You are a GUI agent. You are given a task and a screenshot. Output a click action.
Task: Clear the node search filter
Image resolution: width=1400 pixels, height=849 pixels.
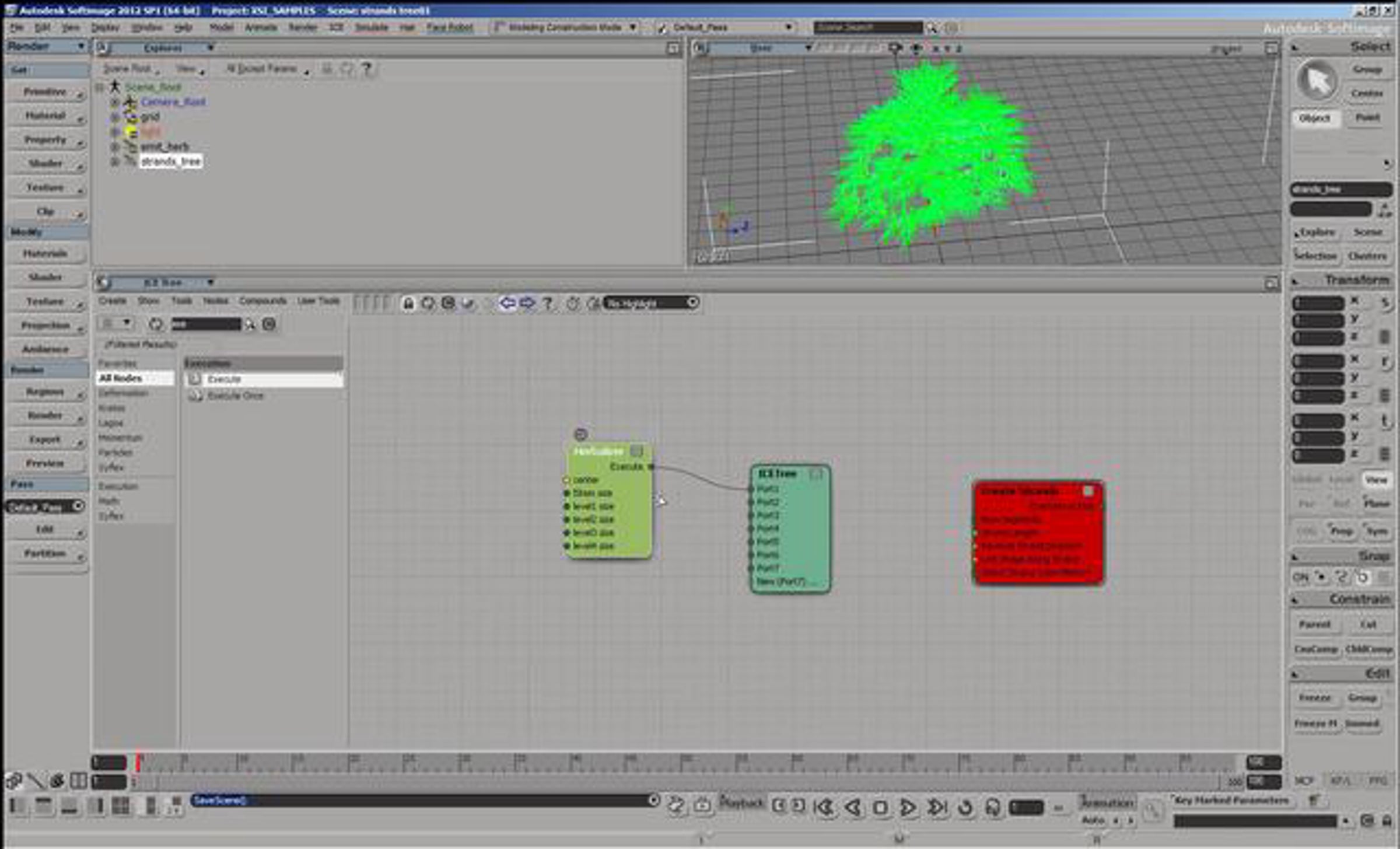(269, 324)
